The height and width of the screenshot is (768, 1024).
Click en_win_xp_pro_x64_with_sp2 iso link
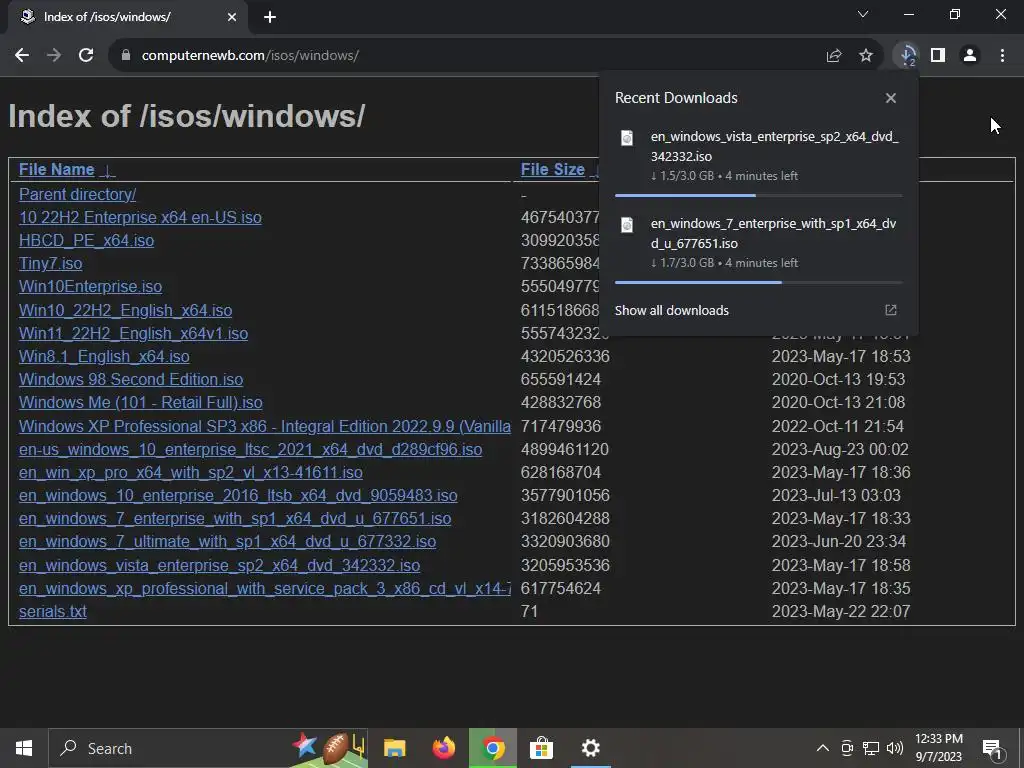coord(191,472)
